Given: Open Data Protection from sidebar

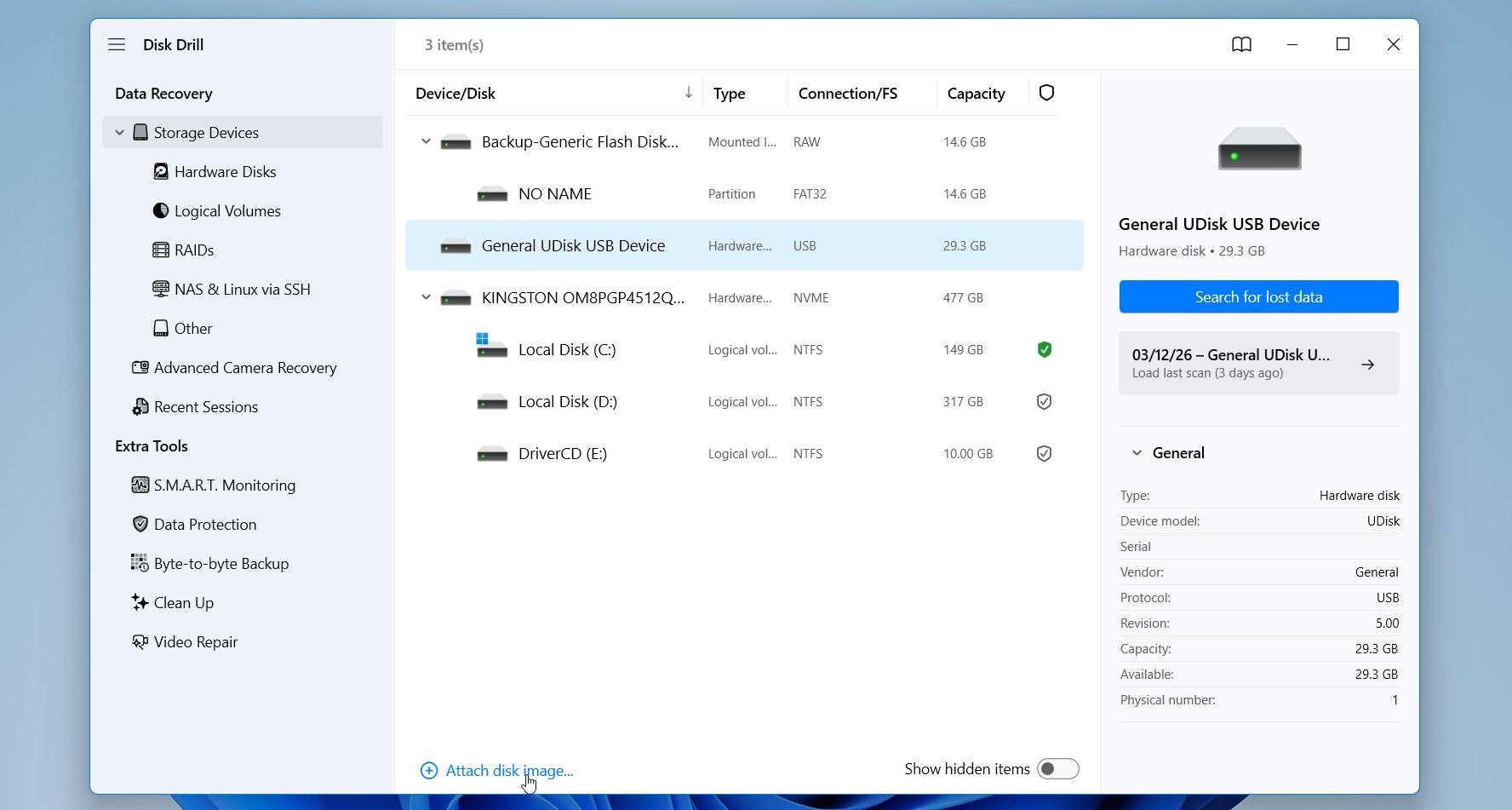Looking at the screenshot, I should pos(204,525).
